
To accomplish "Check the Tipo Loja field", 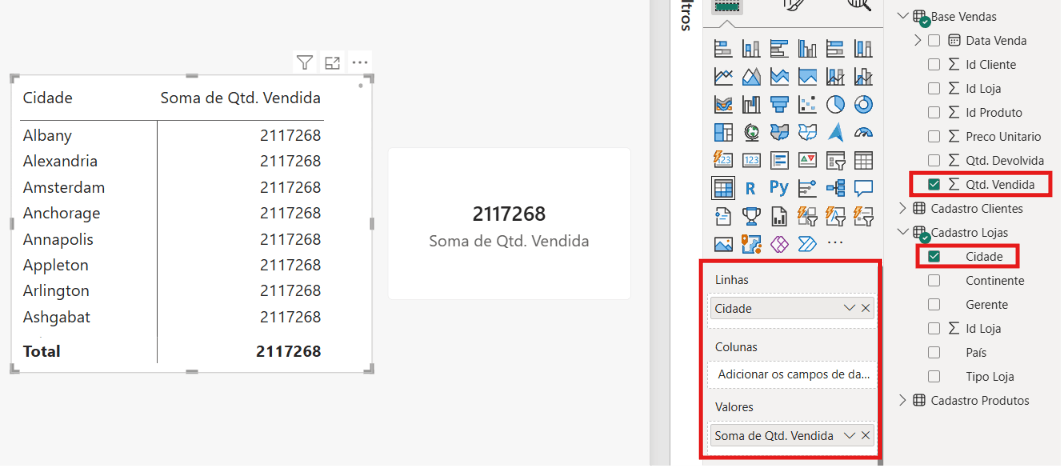I will coord(934,376).
